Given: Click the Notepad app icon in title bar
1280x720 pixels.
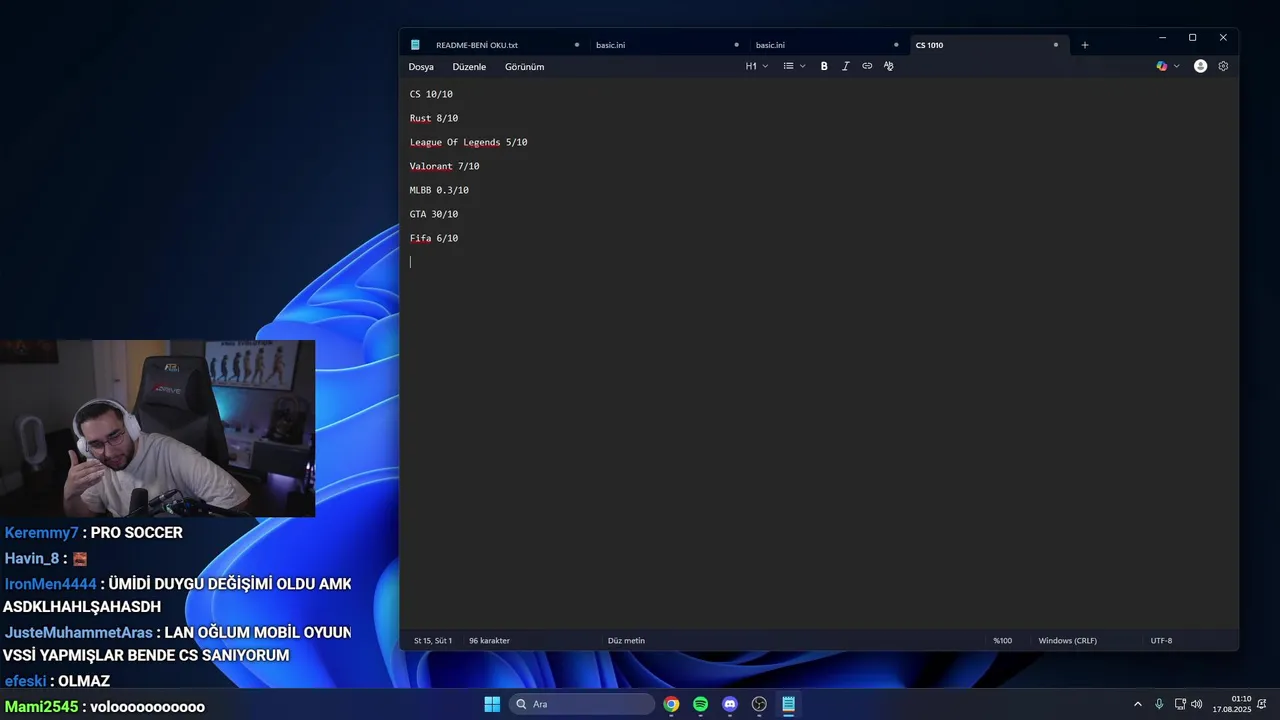Looking at the screenshot, I should tap(415, 45).
